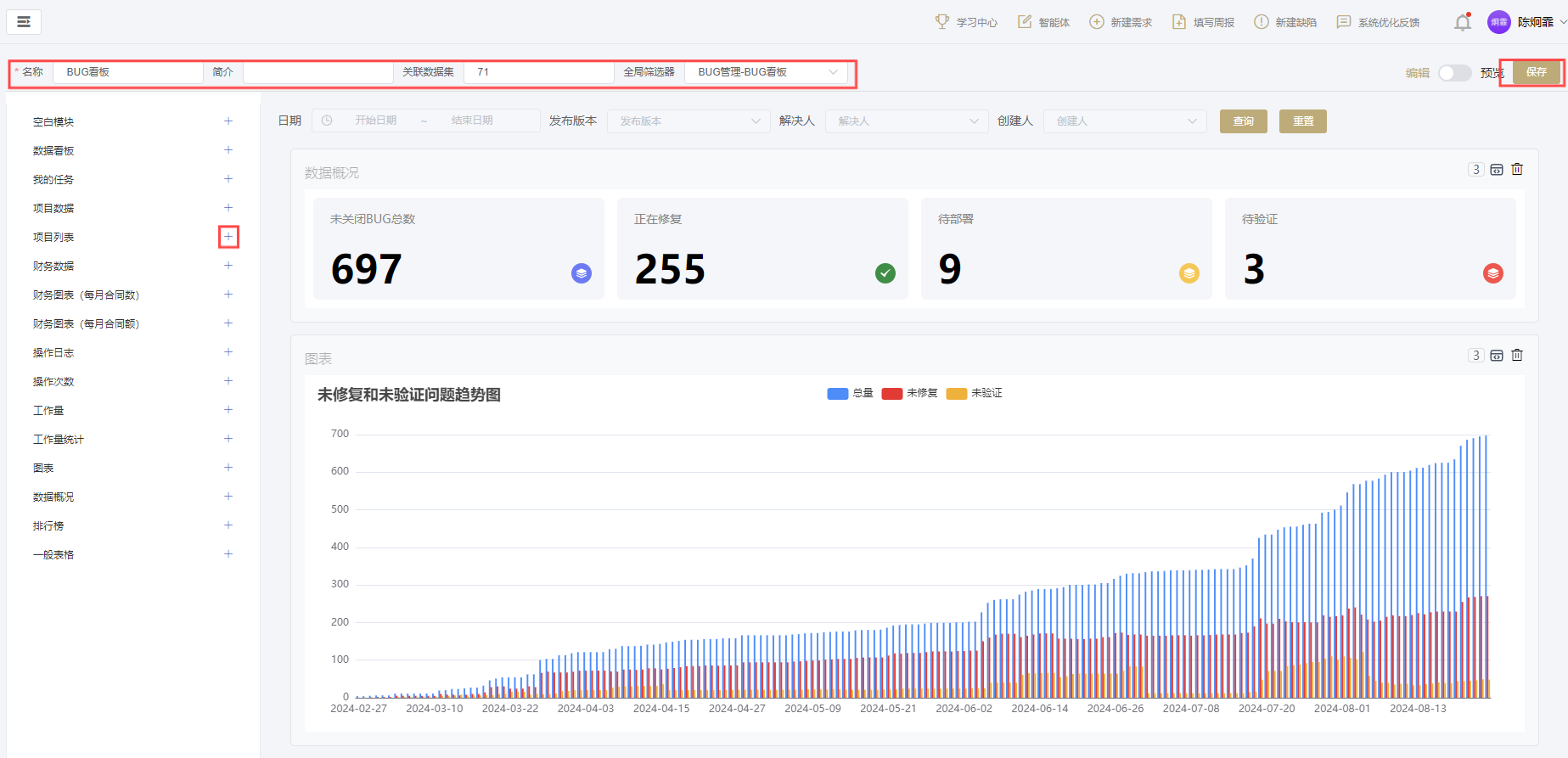Delete the 数据概况 module with its trash icon

click(1517, 169)
